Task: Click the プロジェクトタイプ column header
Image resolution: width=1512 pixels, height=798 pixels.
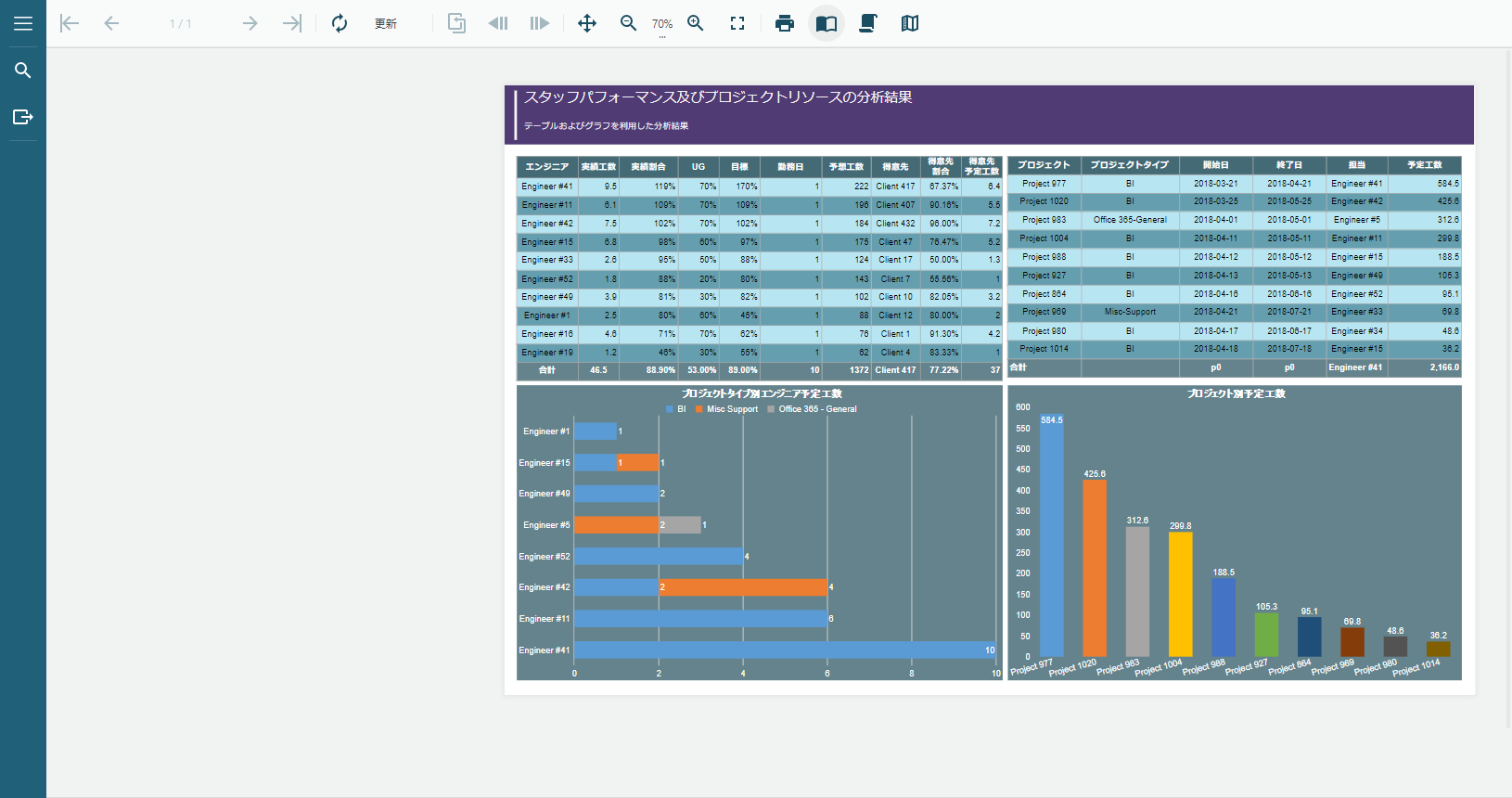Action: (x=1130, y=165)
